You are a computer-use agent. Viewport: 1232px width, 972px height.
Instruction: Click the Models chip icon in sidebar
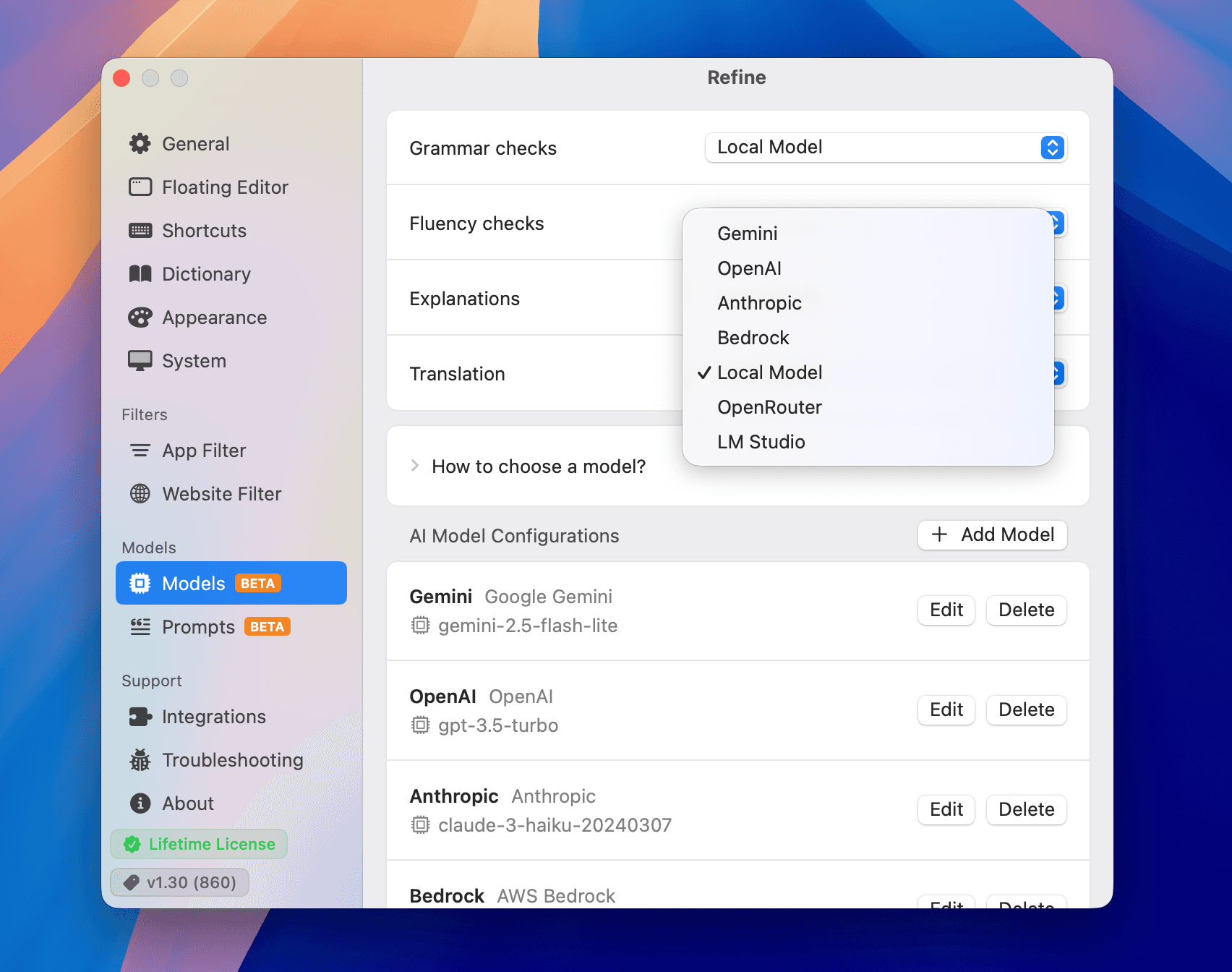[140, 583]
